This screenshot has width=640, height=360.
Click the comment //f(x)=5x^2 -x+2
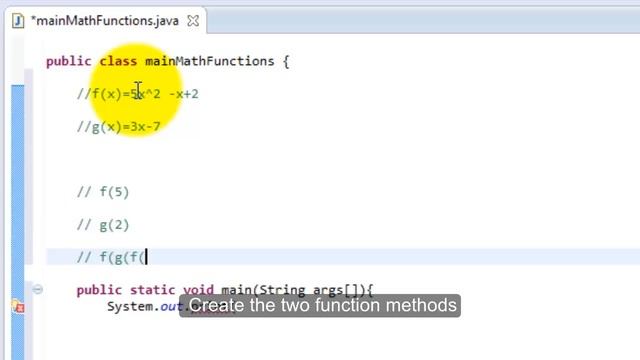pyautogui.click(x=138, y=94)
